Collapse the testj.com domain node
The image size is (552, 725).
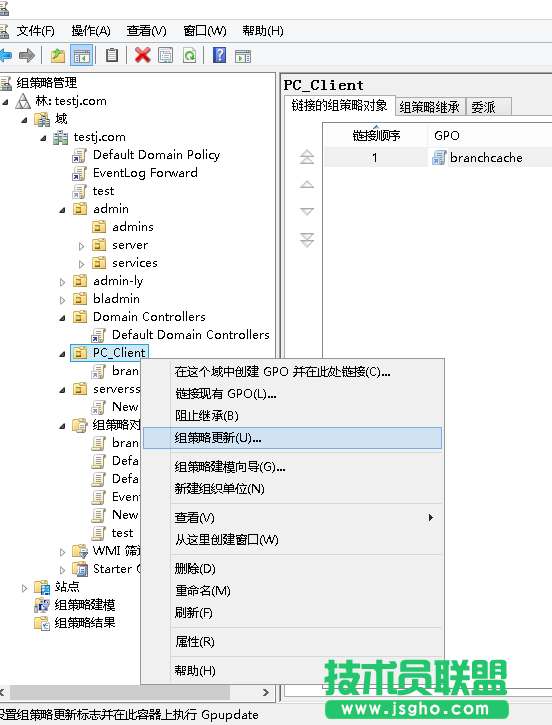click(43, 138)
